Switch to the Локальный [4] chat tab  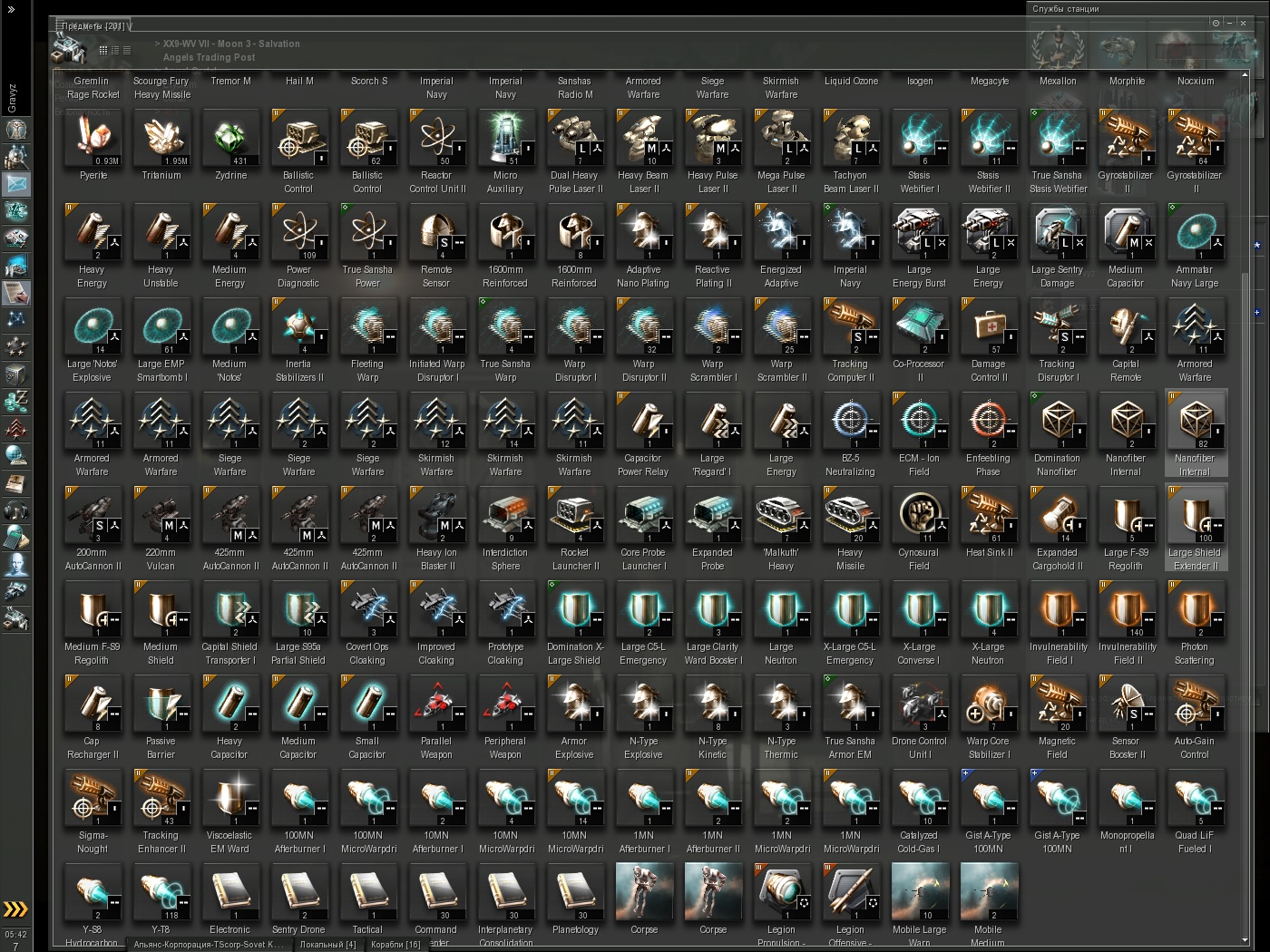click(328, 945)
